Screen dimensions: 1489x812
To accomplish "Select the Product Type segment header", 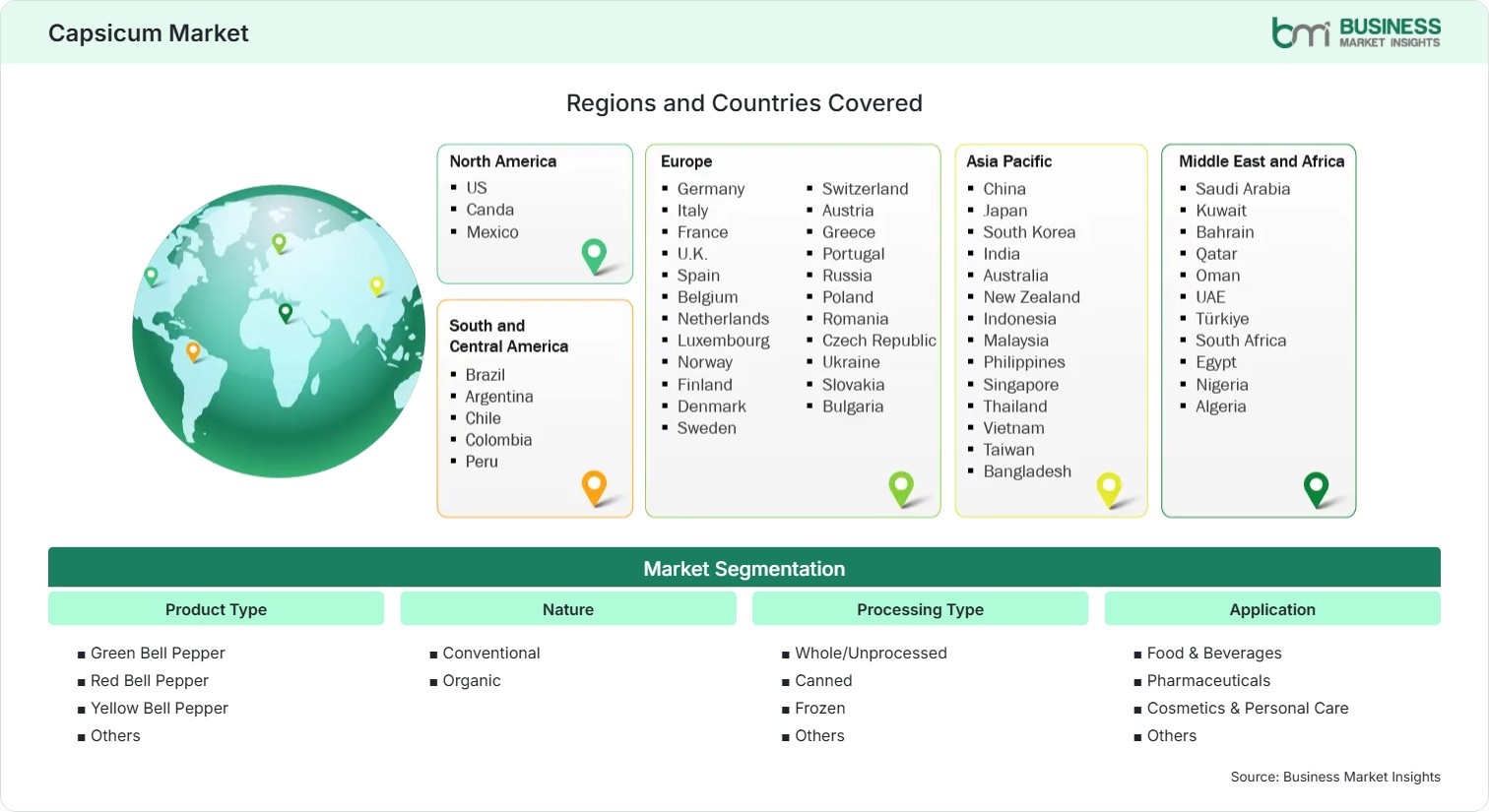I will click(x=216, y=609).
